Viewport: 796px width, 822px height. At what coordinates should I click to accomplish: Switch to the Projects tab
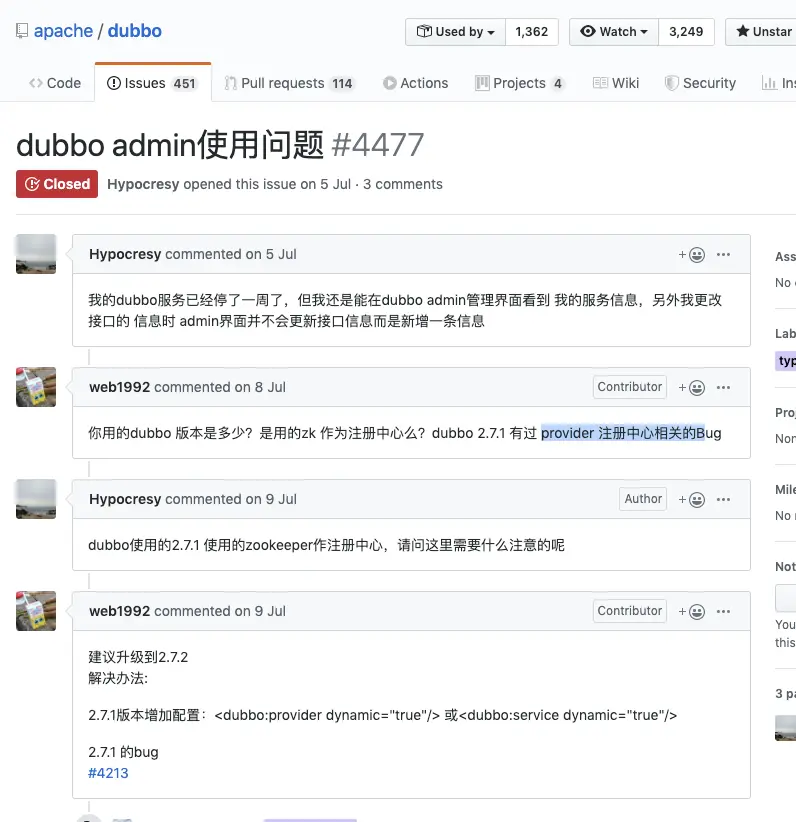(x=520, y=83)
